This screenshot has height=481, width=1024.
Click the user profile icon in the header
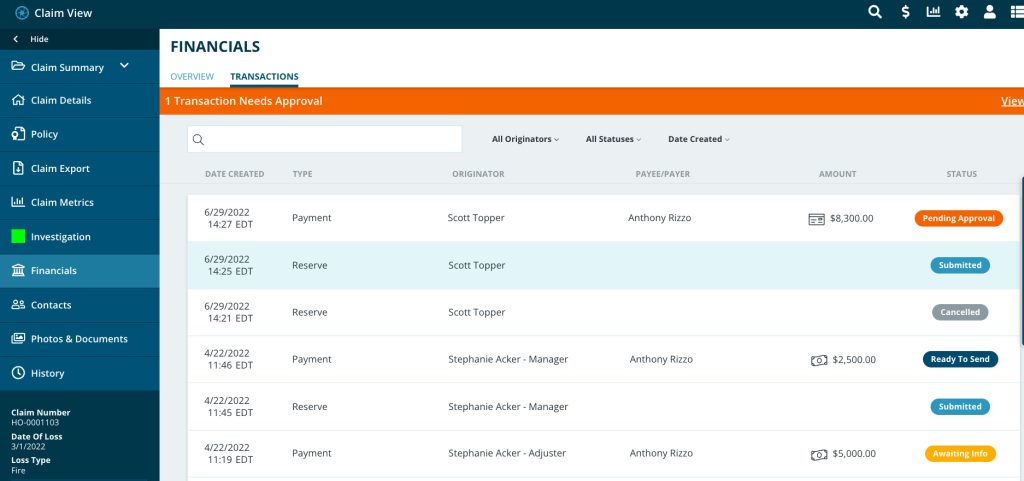pyautogui.click(x=990, y=12)
